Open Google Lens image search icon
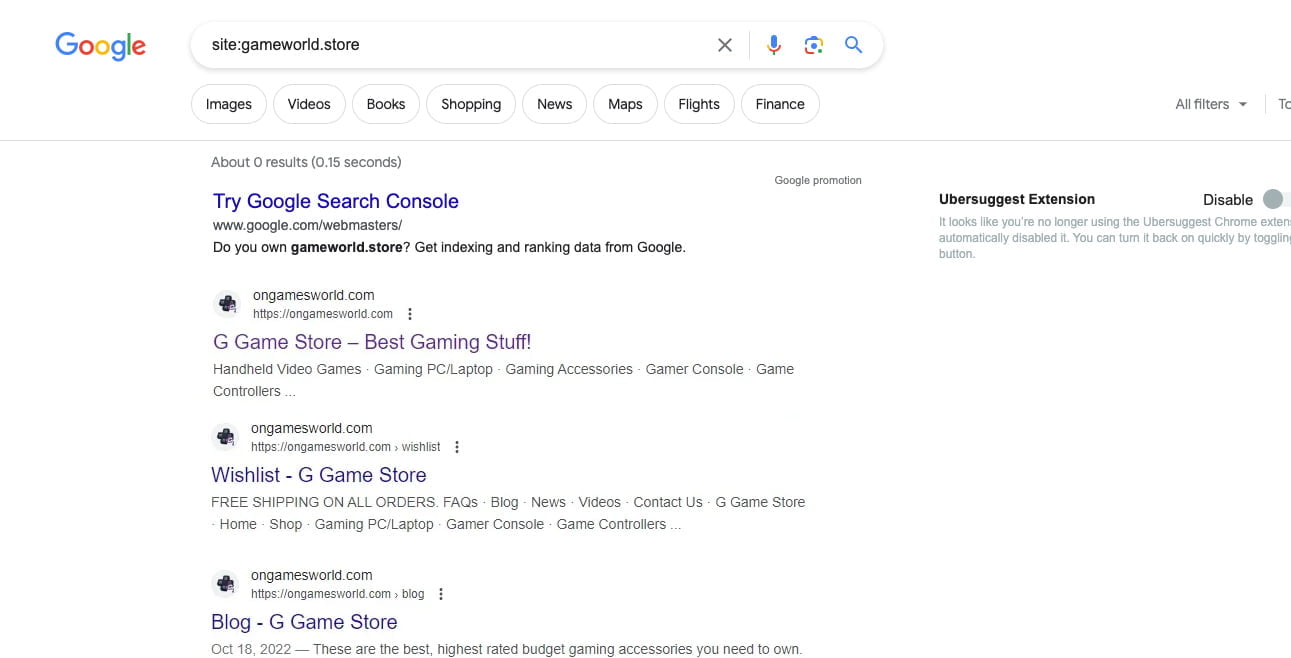Screen dimensions: 1291x658 coord(814,45)
